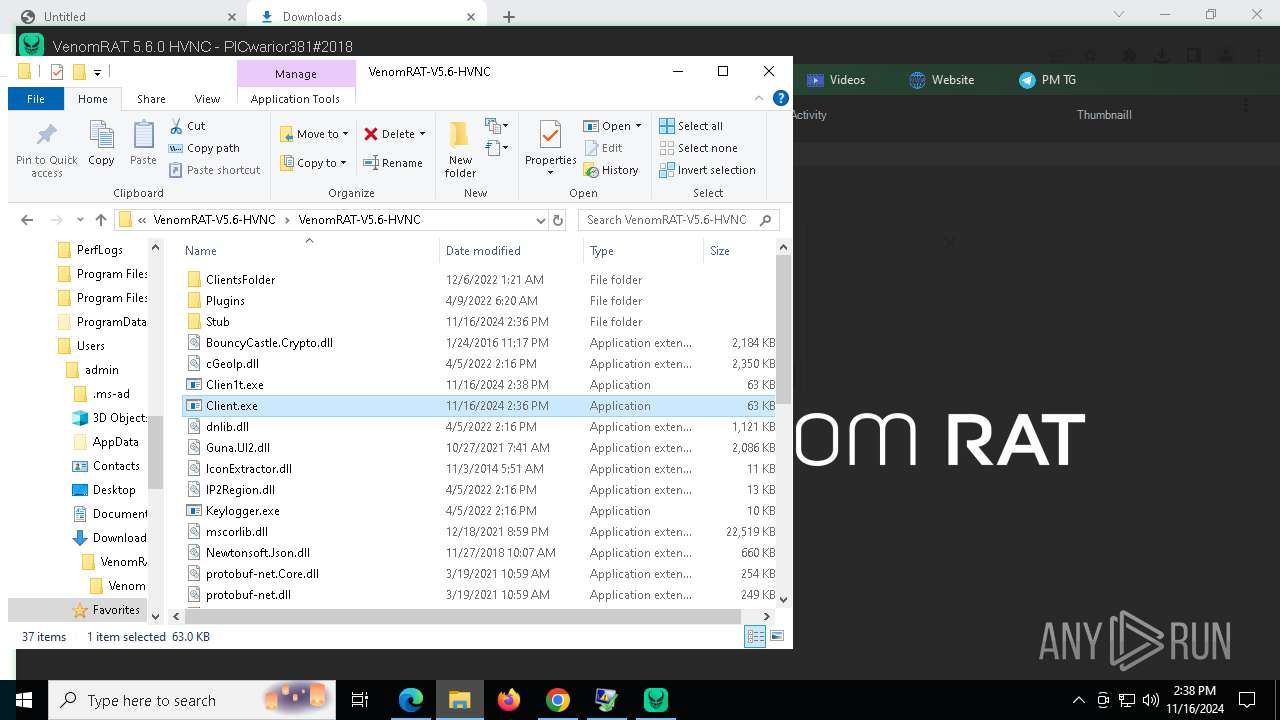The width and height of the screenshot is (1280, 720).
Task: Open the Downloads browser tab
Action: coord(364,16)
